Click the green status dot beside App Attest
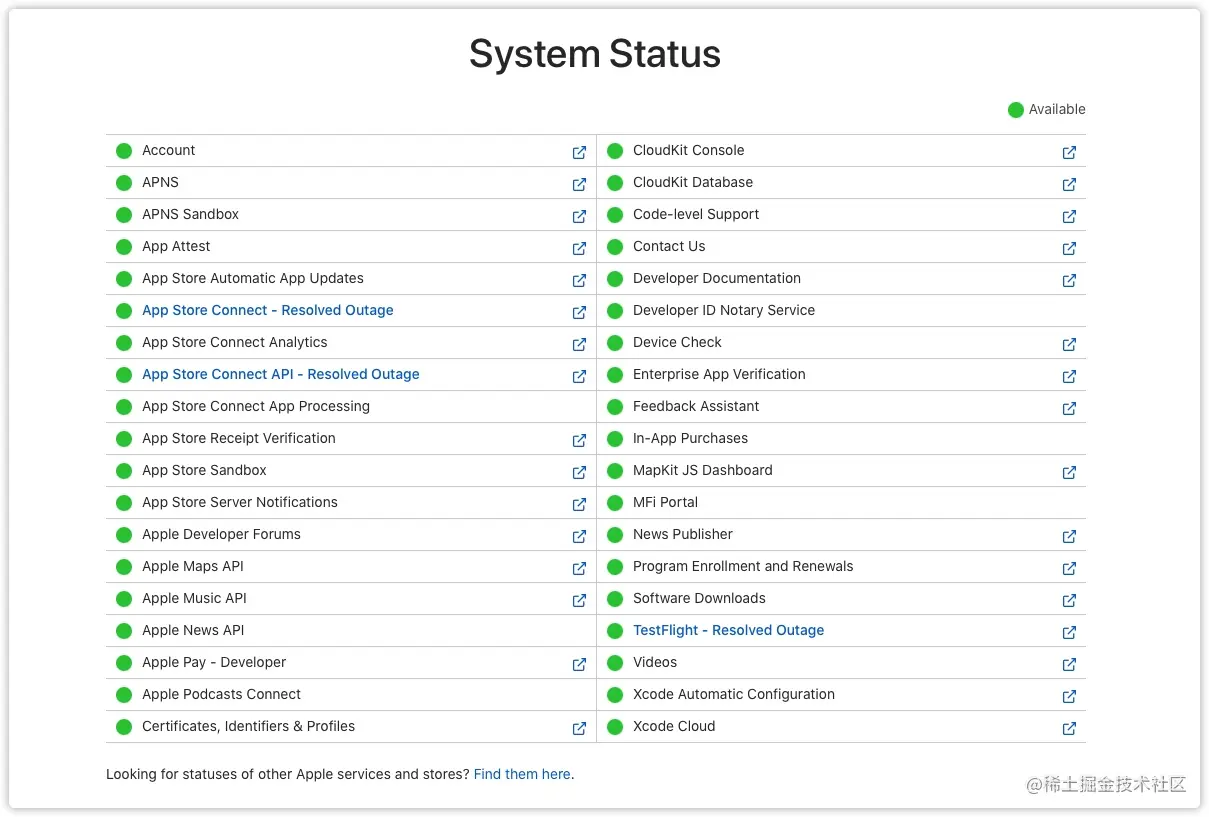Viewport: 1209px width, 817px height. (124, 247)
